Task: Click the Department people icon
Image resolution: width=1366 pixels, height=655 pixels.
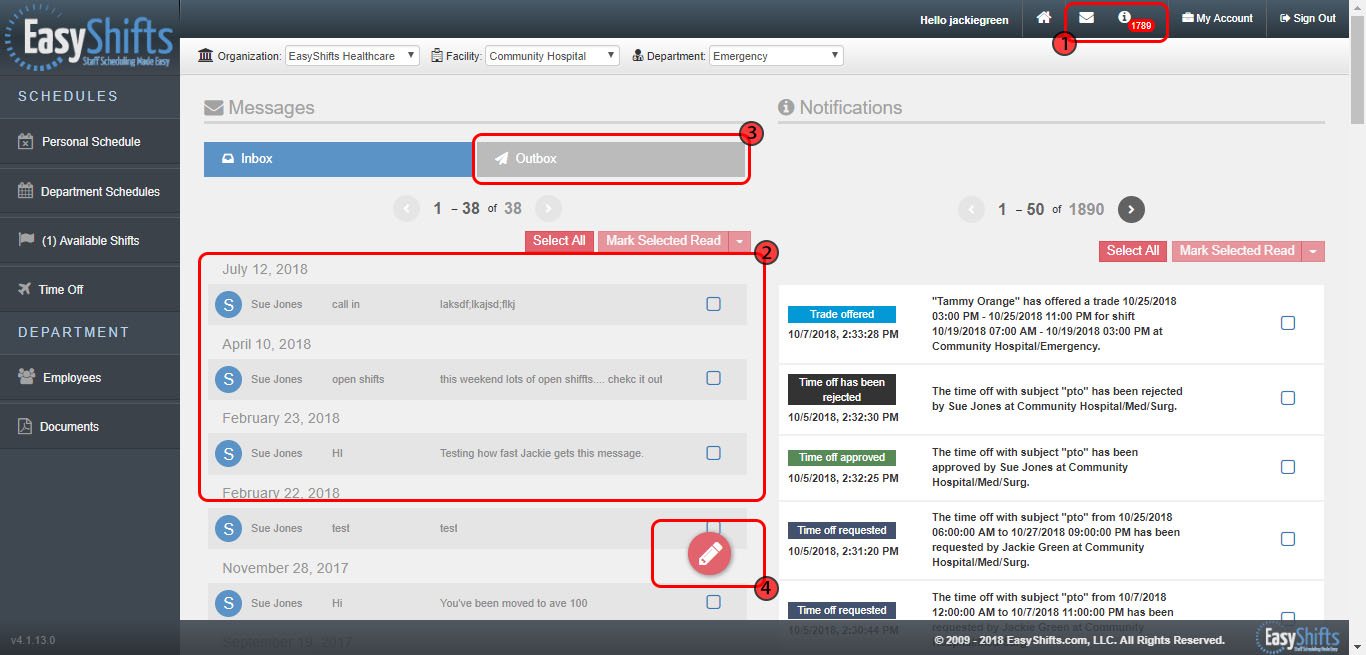Action: pos(638,56)
